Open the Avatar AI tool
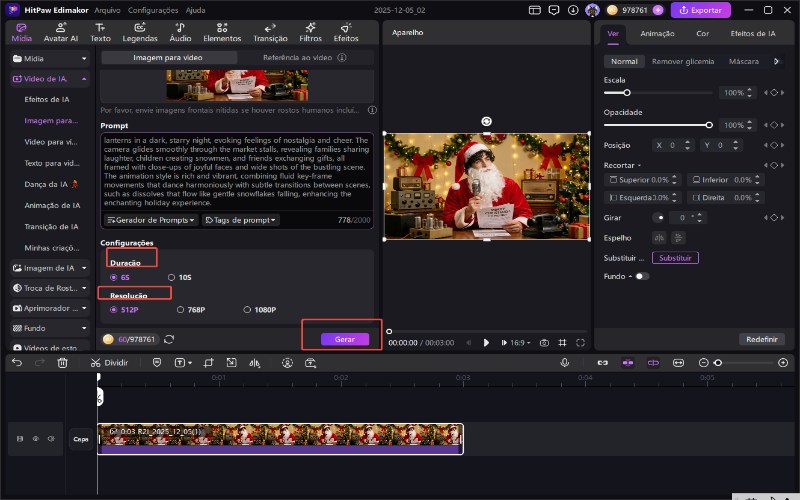The height and width of the screenshot is (500, 800). pos(61,32)
